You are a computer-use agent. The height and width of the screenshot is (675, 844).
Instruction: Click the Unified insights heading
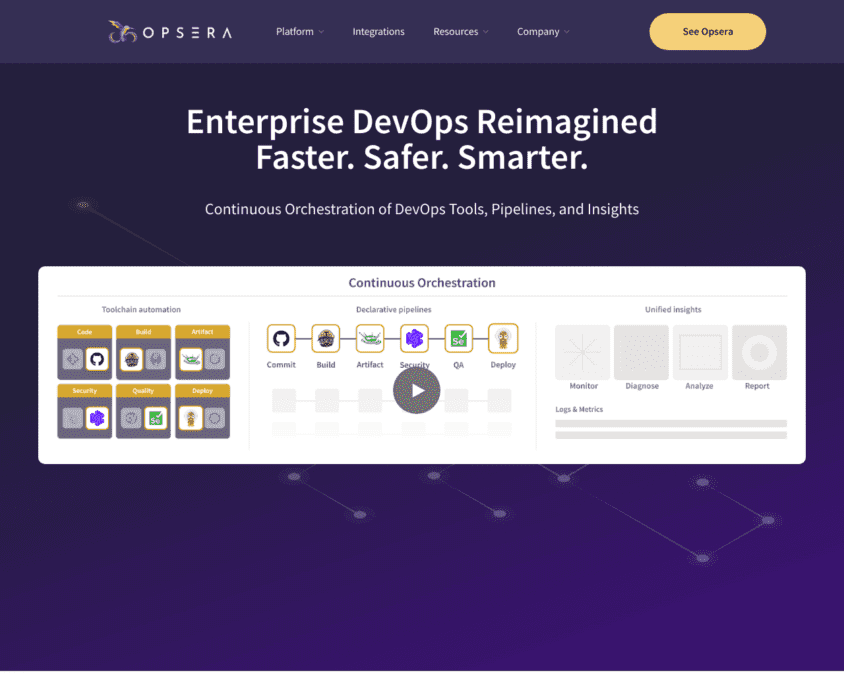[673, 310]
